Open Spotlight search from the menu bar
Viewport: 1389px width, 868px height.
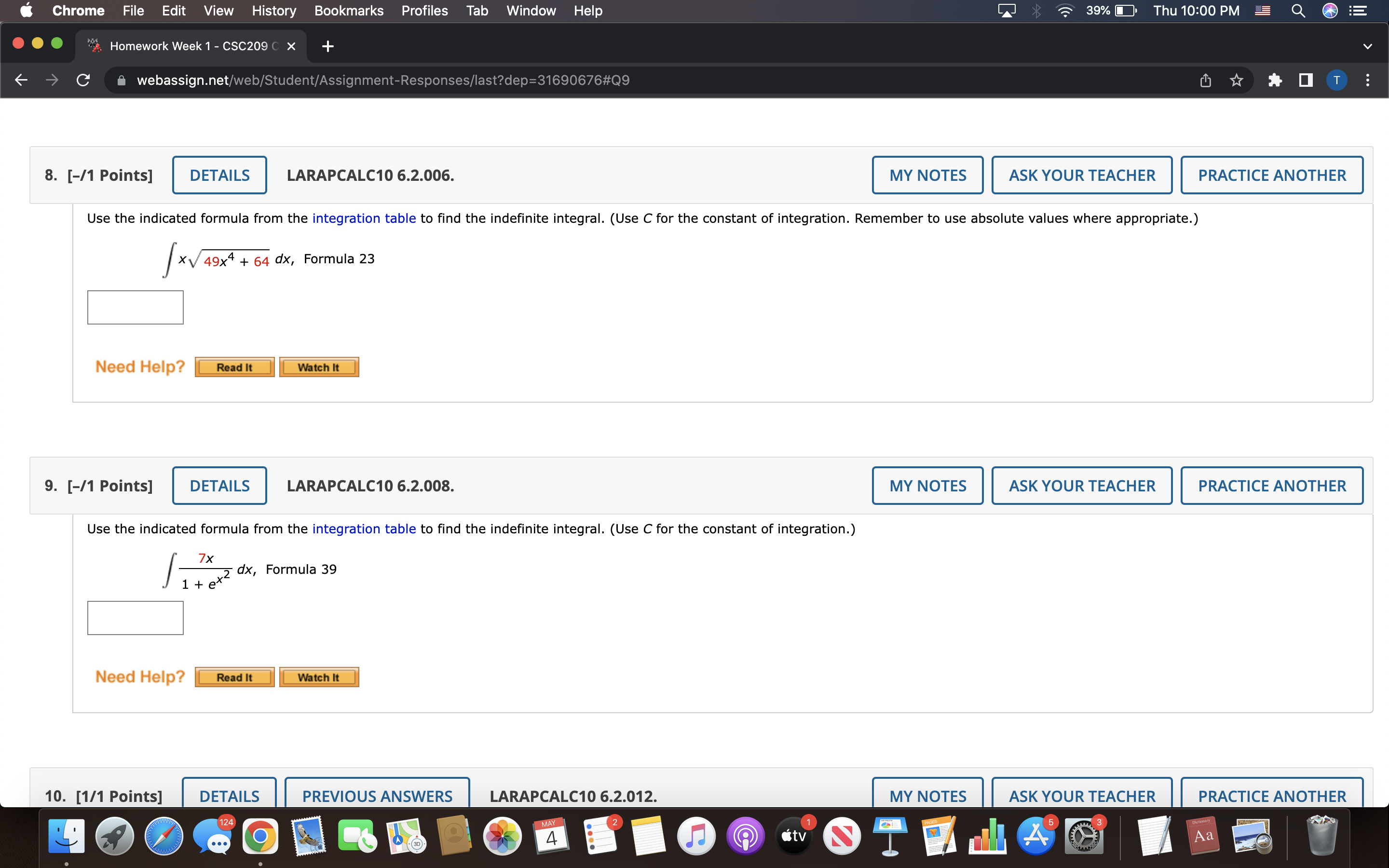click(x=1299, y=10)
